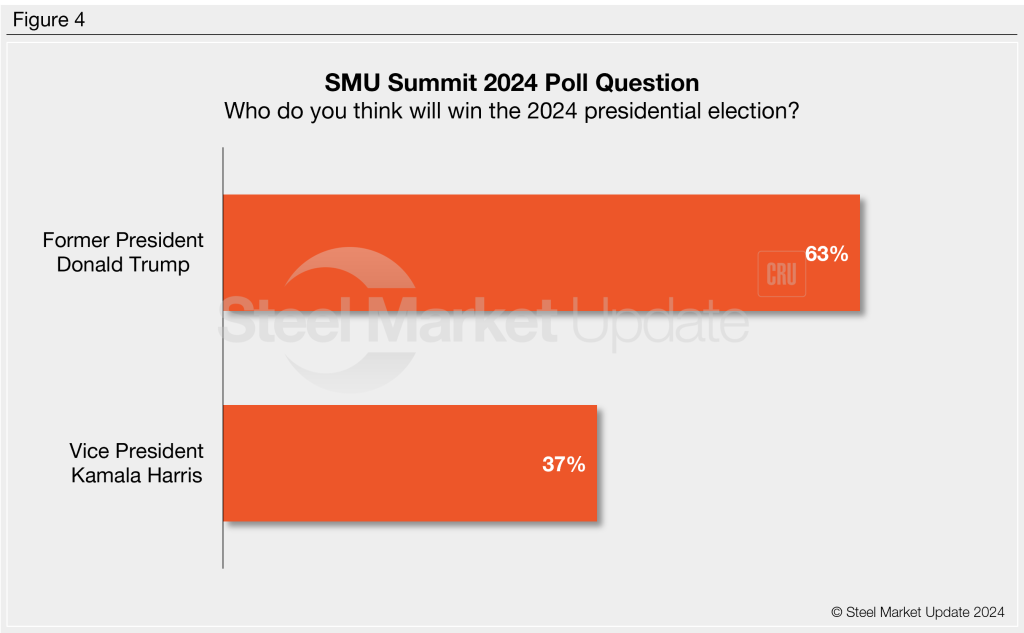Screen dimensions: 1024x633
Task: Click the 37% data label
Action: pyautogui.click(x=564, y=464)
